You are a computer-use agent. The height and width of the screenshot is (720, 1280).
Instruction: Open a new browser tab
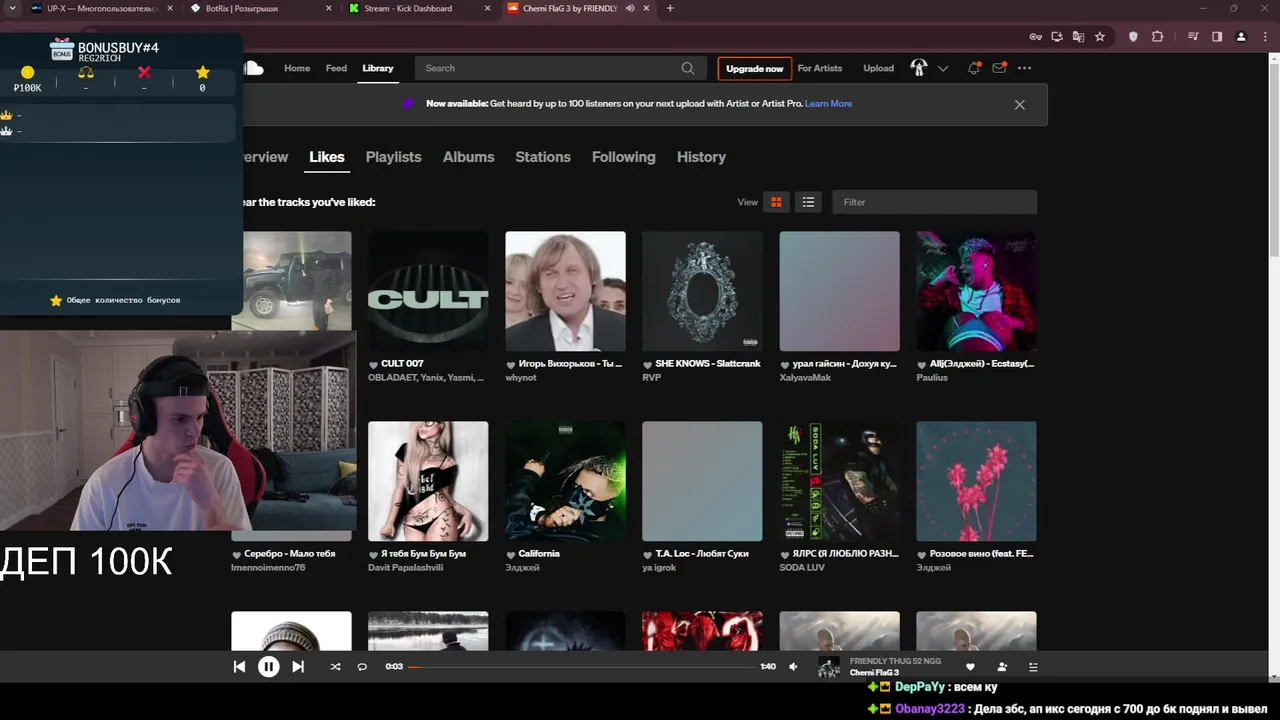click(x=670, y=8)
